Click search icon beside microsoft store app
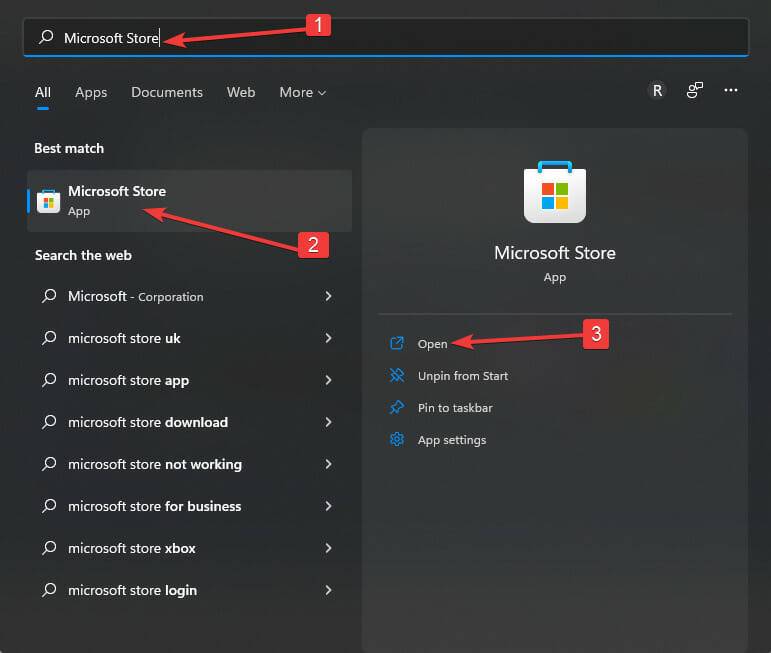This screenshot has height=653, width=771. point(49,380)
